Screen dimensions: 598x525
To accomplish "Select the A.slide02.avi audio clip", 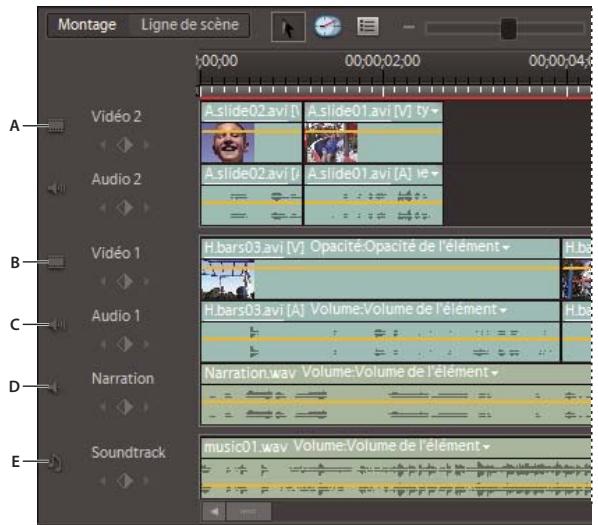I will (251, 195).
